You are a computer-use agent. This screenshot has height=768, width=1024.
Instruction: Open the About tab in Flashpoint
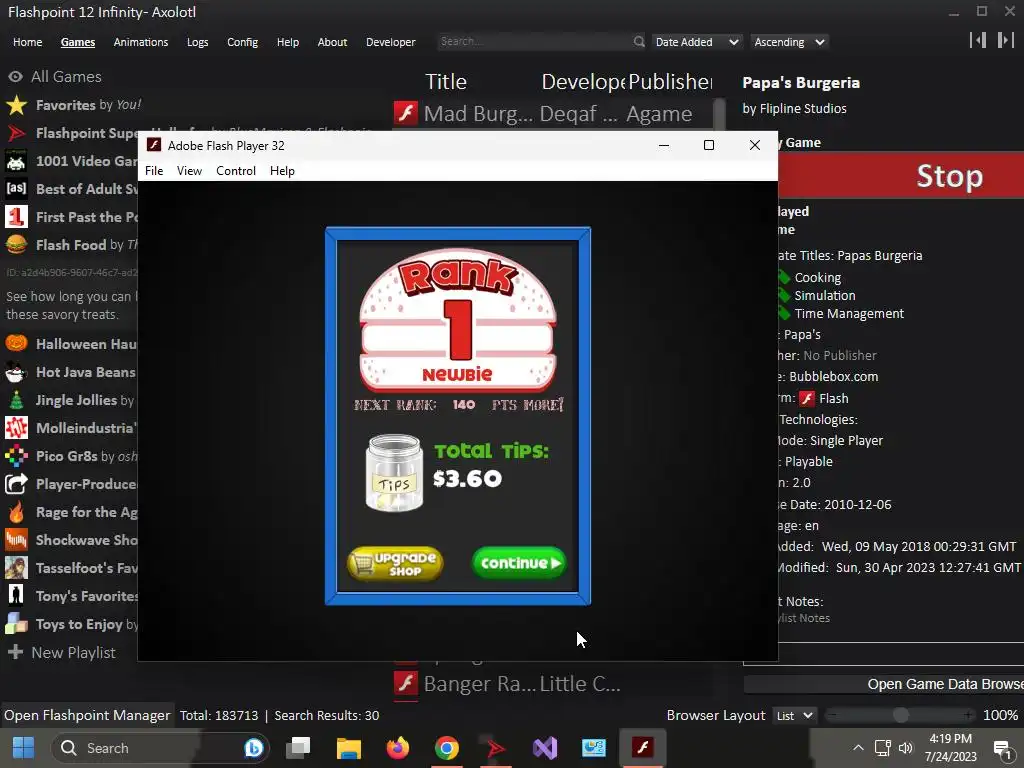click(x=332, y=42)
